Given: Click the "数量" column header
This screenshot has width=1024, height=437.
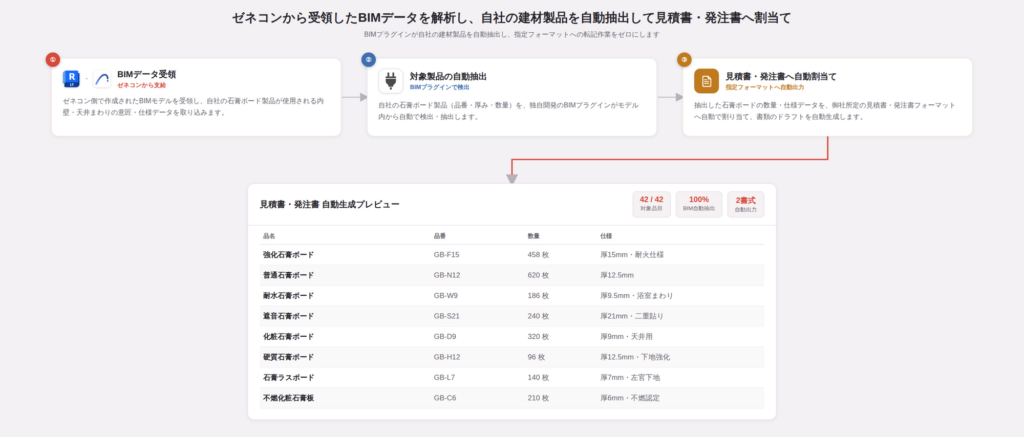Looking at the screenshot, I should point(534,236).
